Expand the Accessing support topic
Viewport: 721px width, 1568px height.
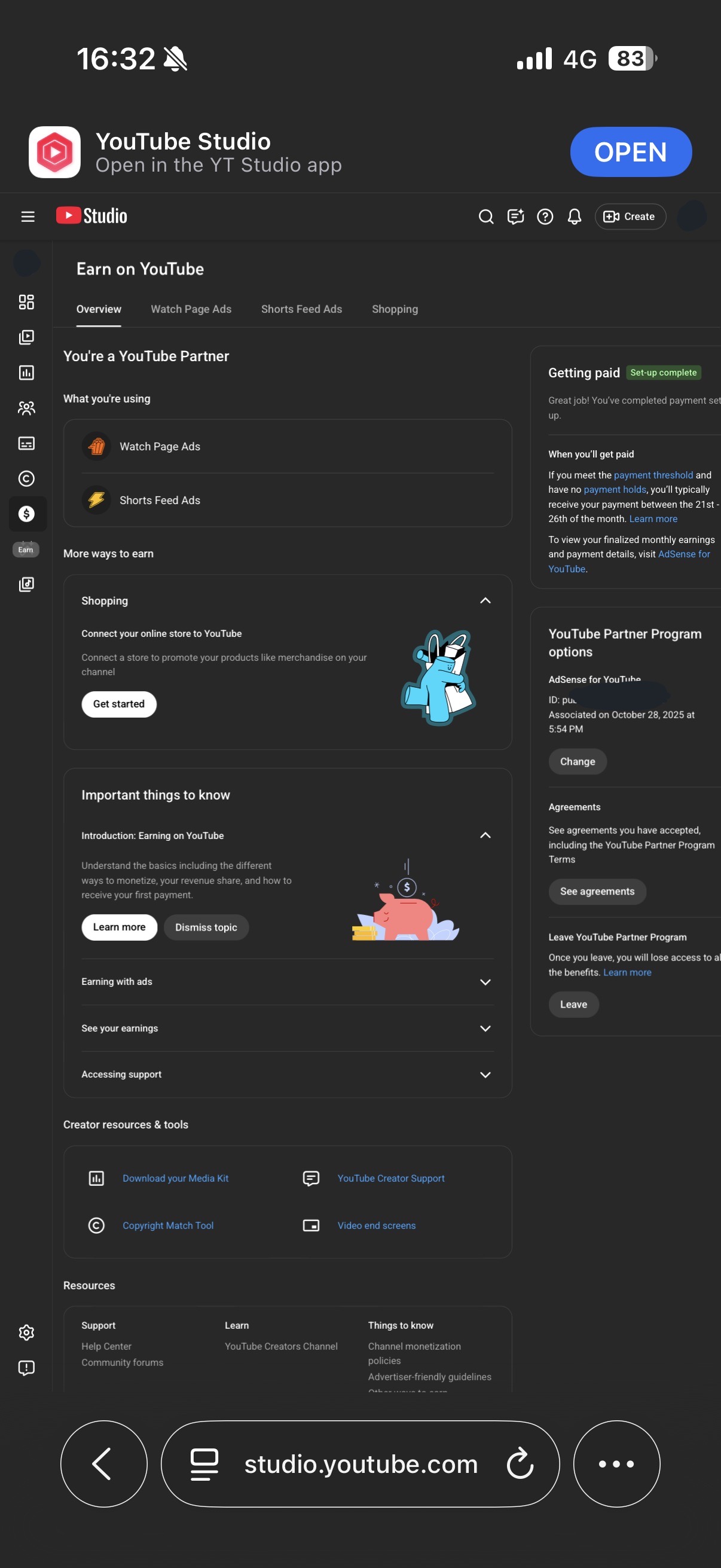tap(485, 1075)
